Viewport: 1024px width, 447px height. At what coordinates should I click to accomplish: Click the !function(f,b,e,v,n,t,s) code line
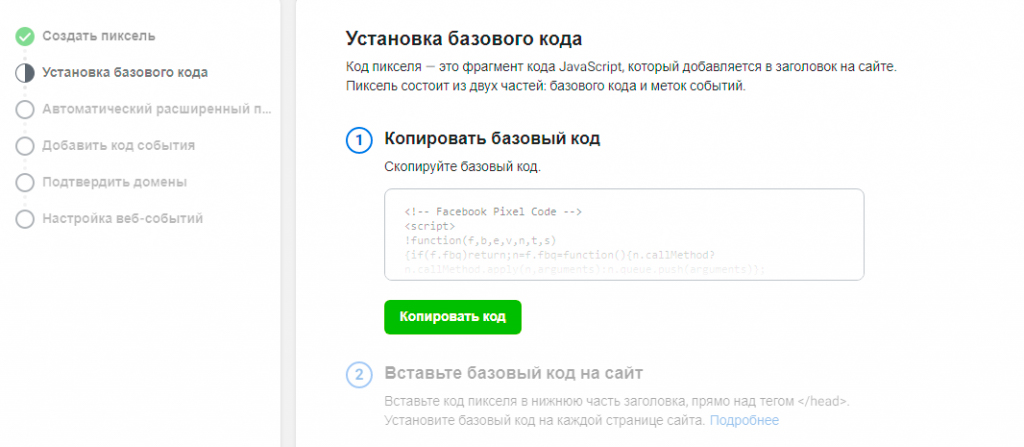tap(480, 240)
